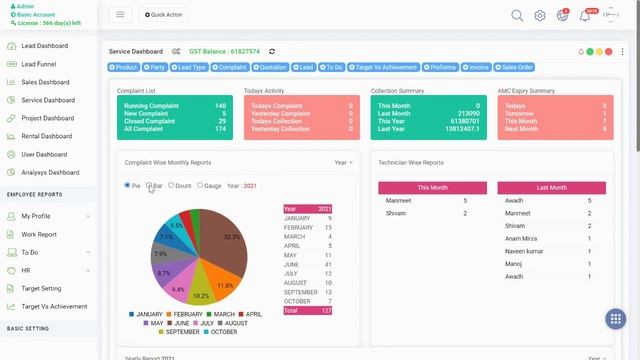Click the Project Dashboard sidebar icon
The height and width of the screenshot is (360, 640).
(x=11, y=118)
